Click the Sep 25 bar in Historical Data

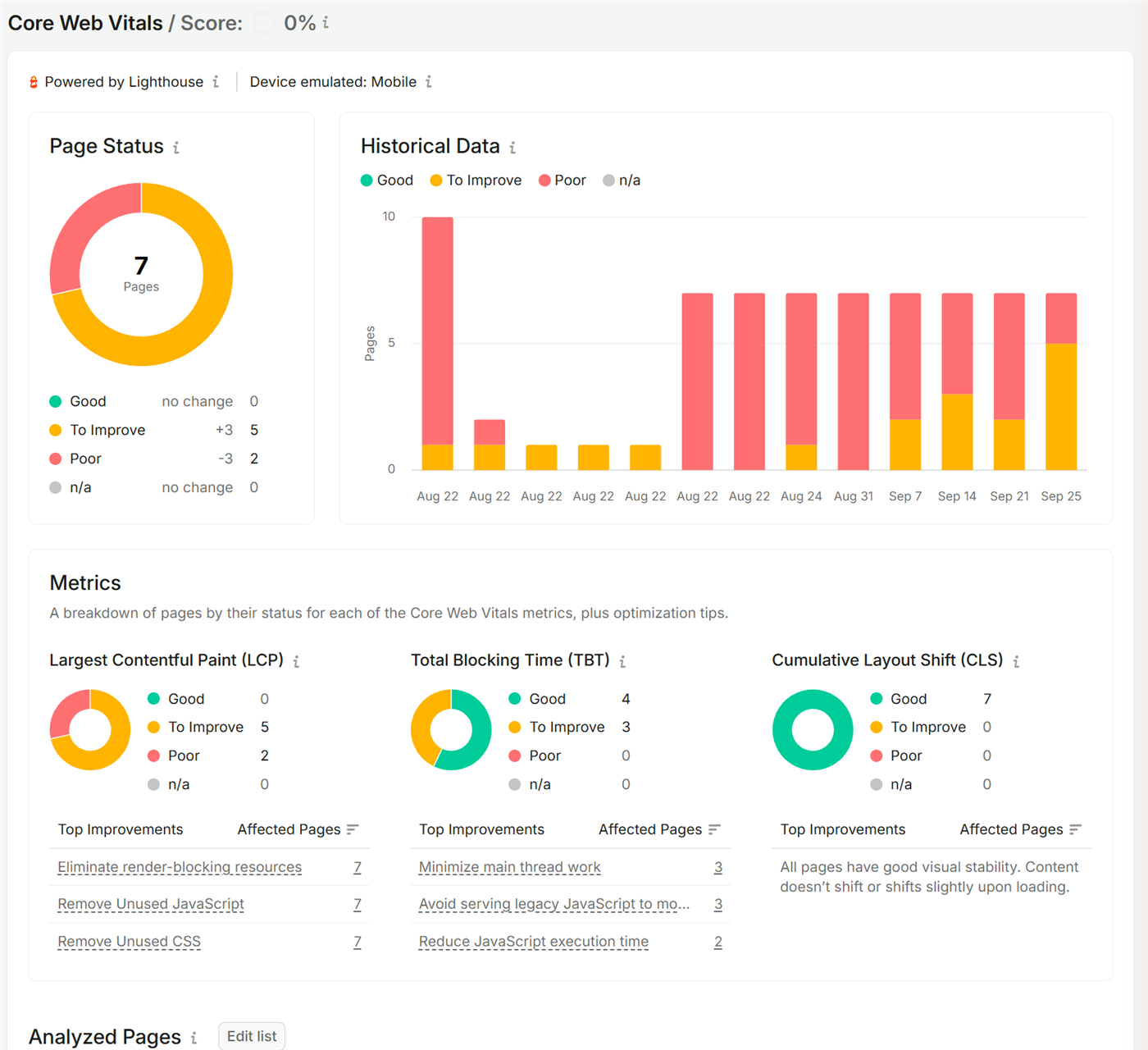[x=1061, y=381]
